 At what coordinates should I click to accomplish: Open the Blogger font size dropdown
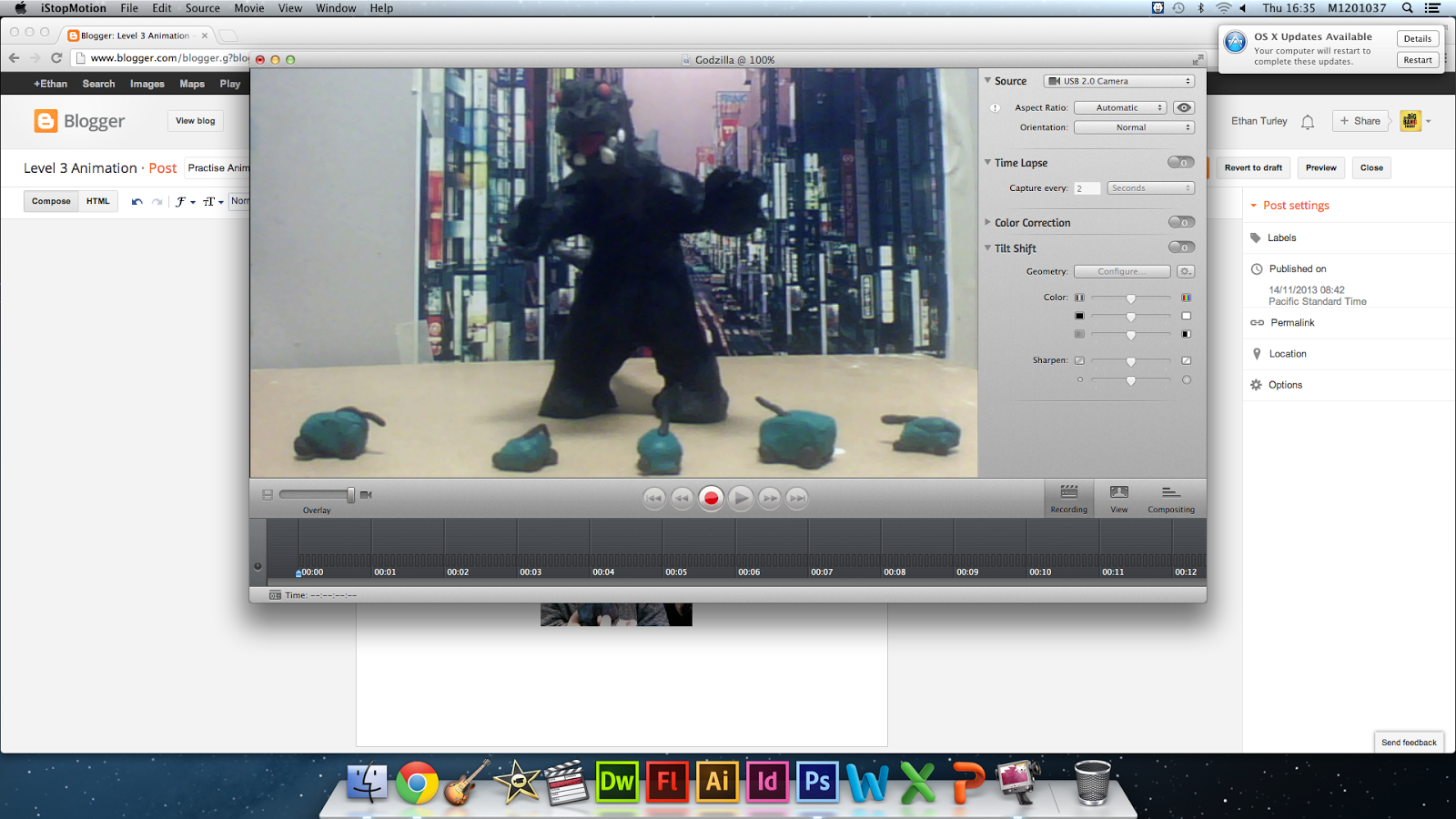[x=213, y=201]
